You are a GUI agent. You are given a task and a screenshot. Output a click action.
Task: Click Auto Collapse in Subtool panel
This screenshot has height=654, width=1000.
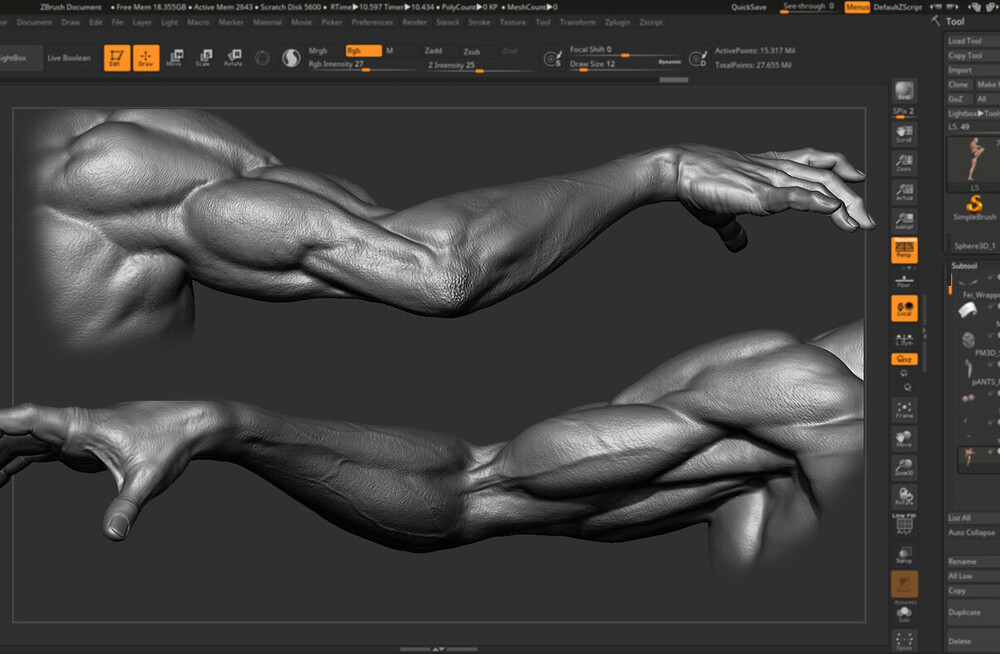(973, 533)
